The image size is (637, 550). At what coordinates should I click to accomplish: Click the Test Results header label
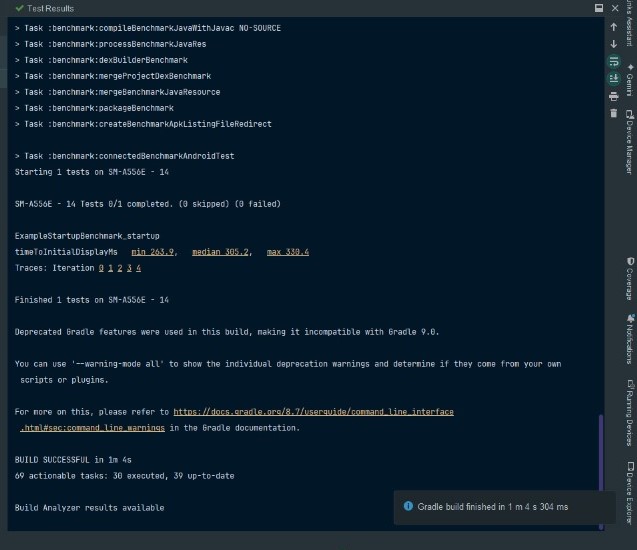pyautogui.click(x=50, y=9)
